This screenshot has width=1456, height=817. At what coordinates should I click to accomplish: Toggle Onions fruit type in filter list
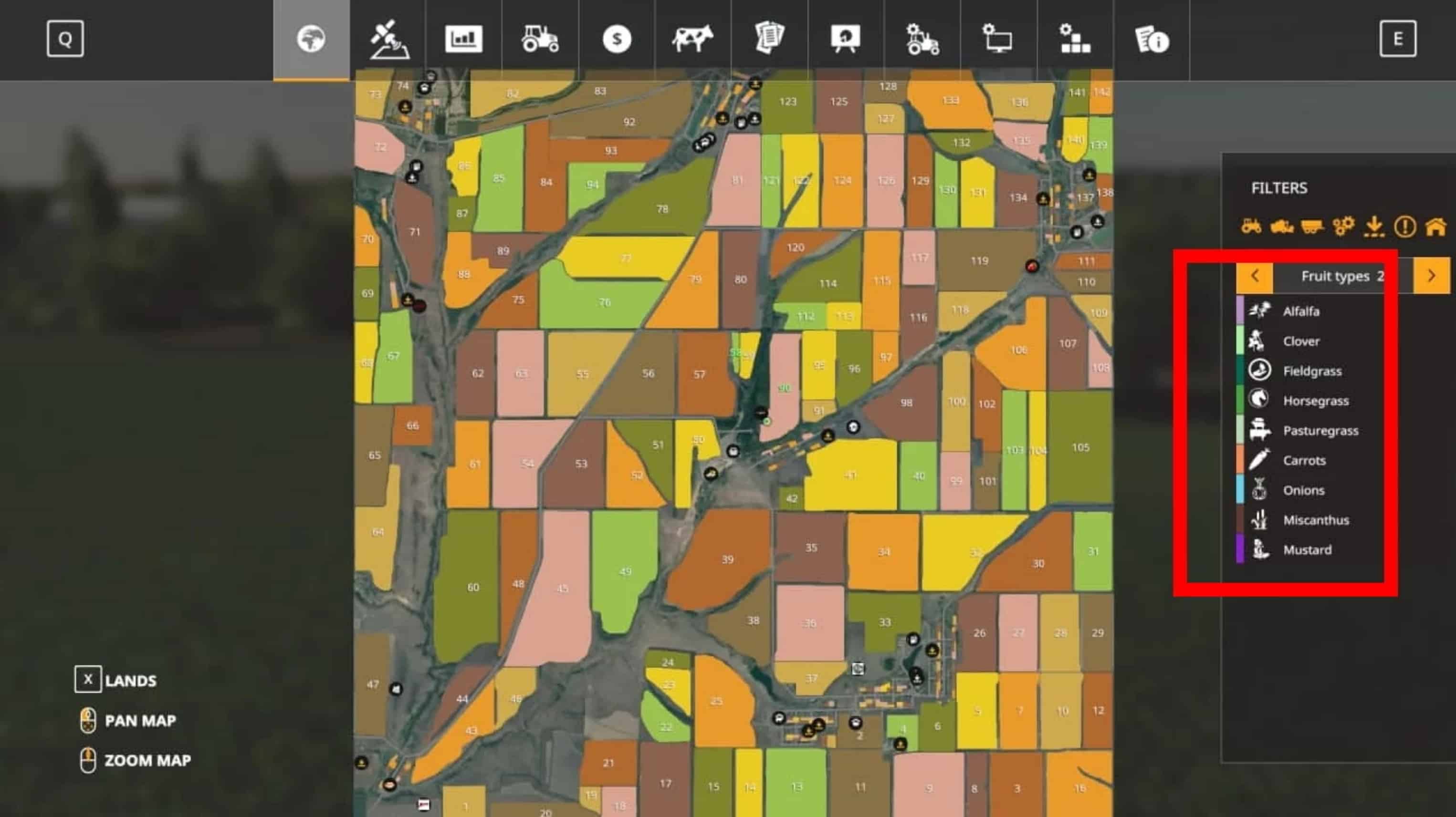tap(1303, 490)
